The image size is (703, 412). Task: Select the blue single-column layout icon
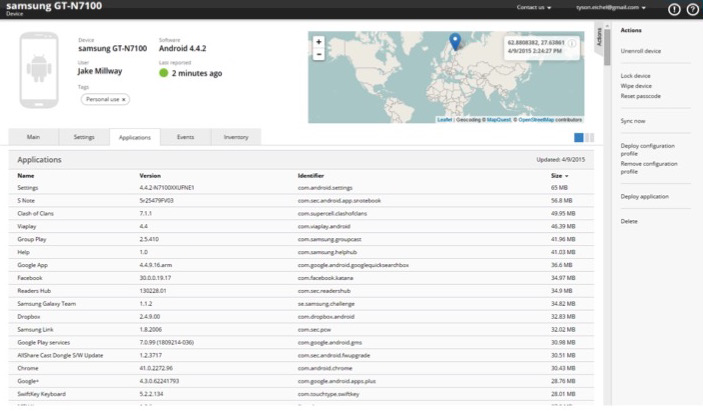tap(579, 138)
